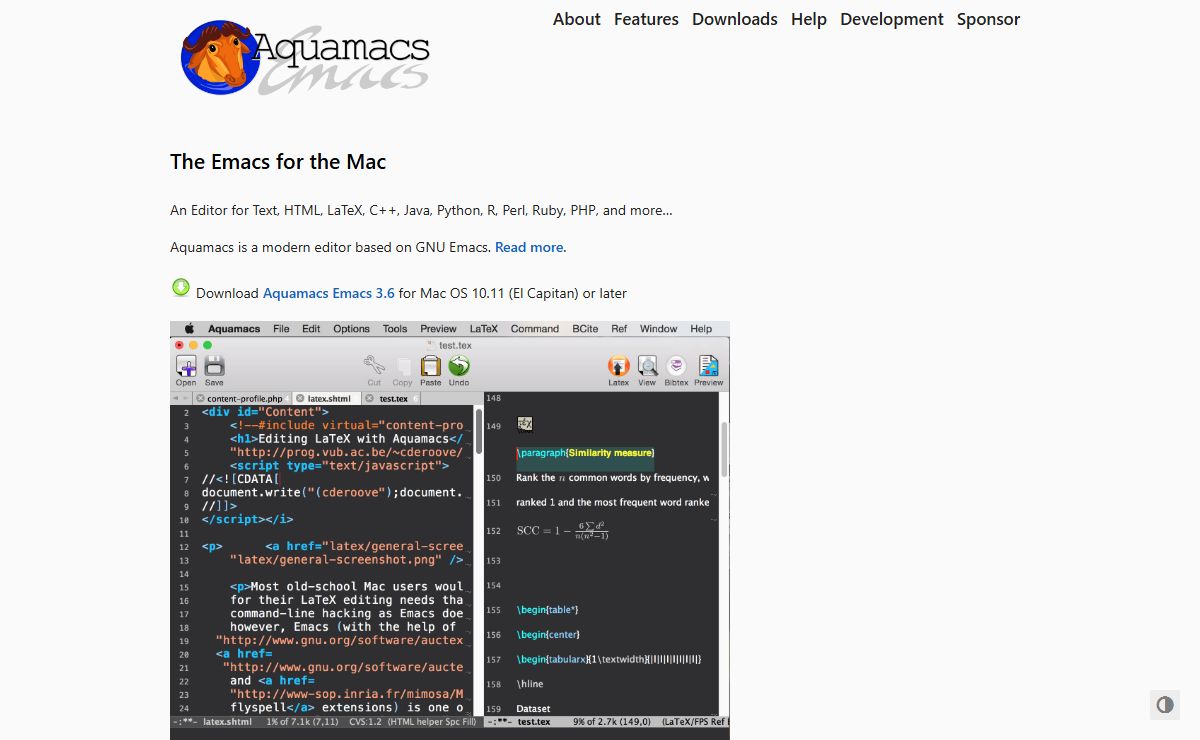Switch to the test.tex tab
Image resolution: width=1200 pixels, height=740 pixels.
point(393,398)
